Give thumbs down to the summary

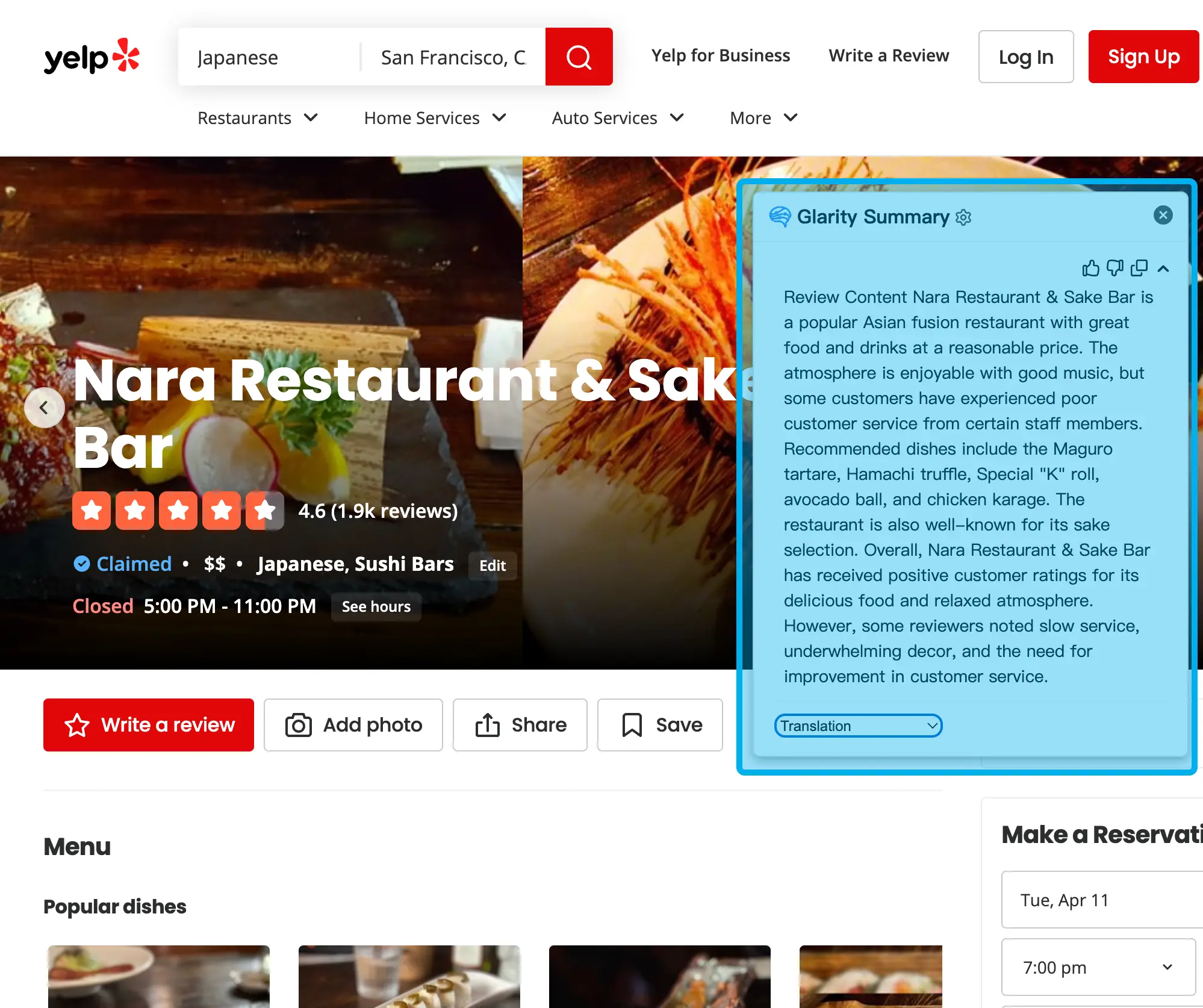click(x=1114, y=269)
